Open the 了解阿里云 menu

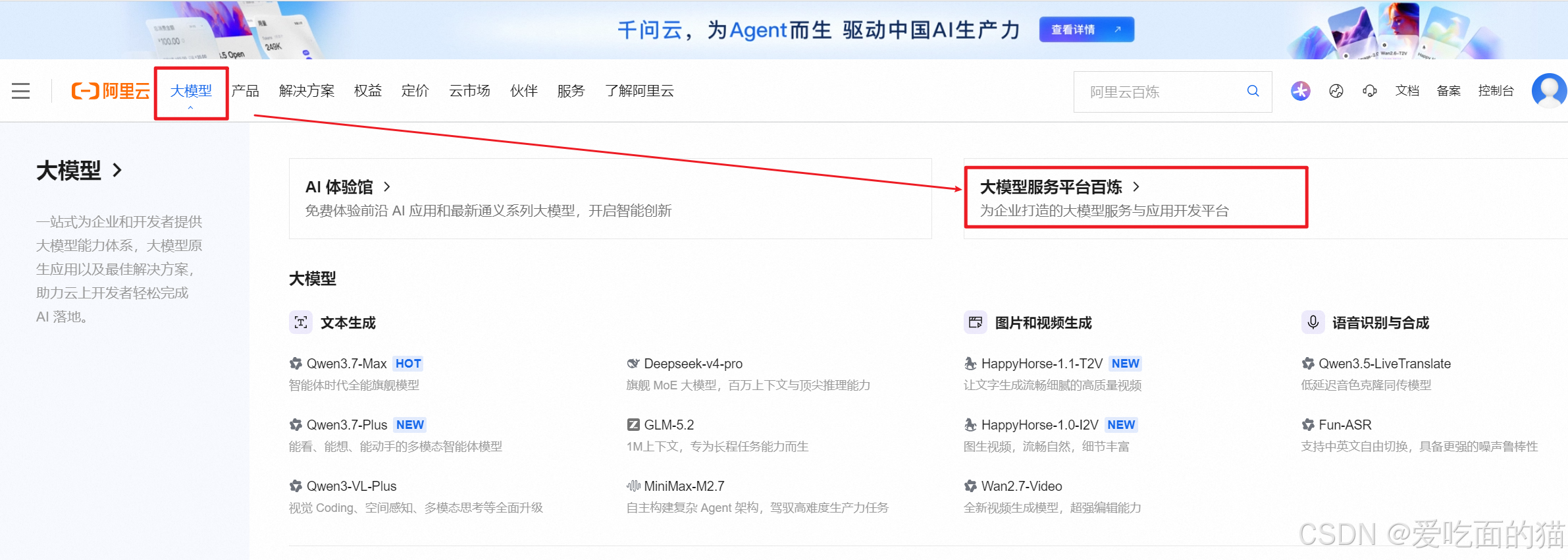pyautogui.click(x=640, y=91)
